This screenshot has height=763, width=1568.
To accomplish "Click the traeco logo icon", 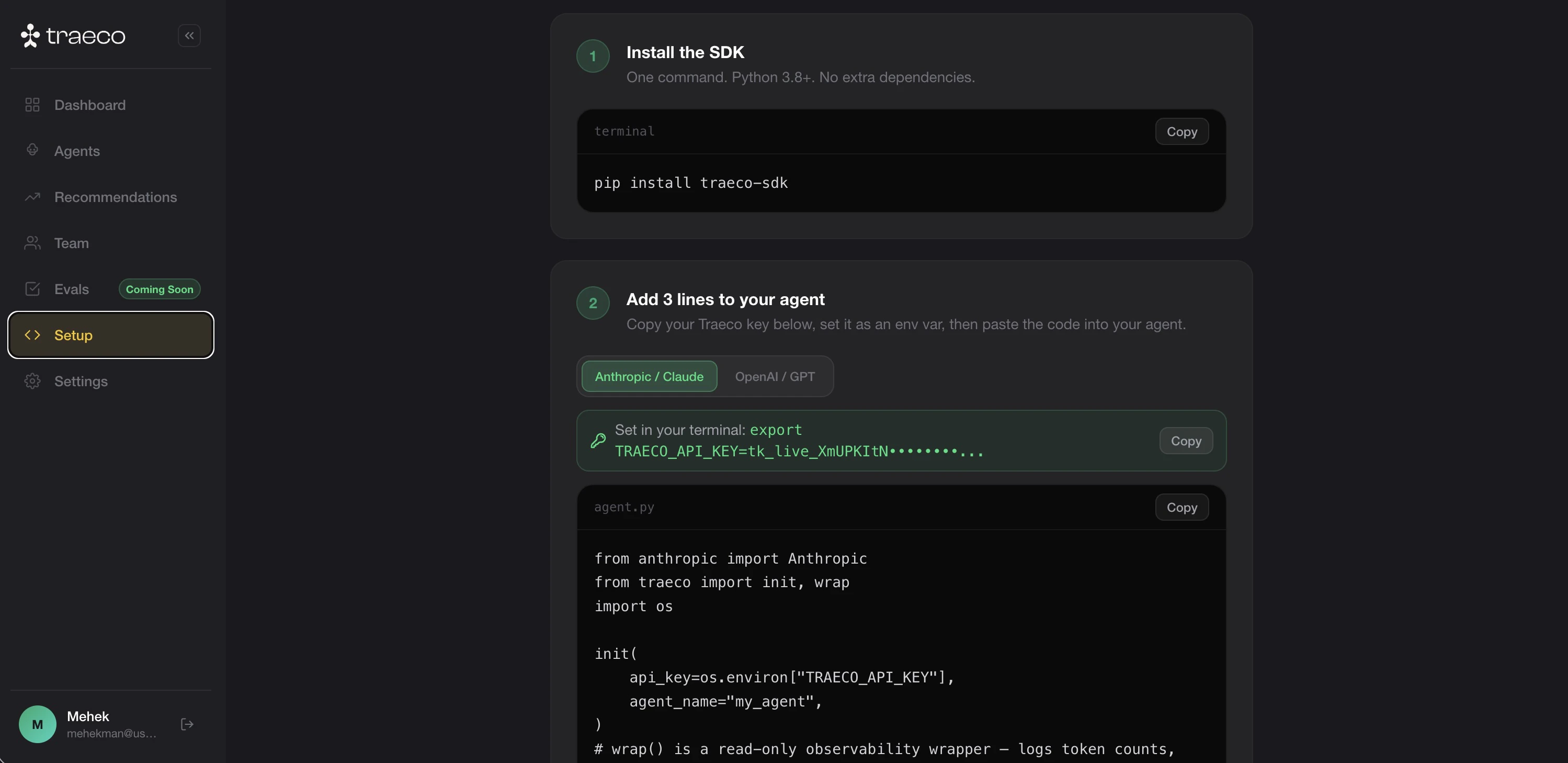I will click(x=30, y=36).
